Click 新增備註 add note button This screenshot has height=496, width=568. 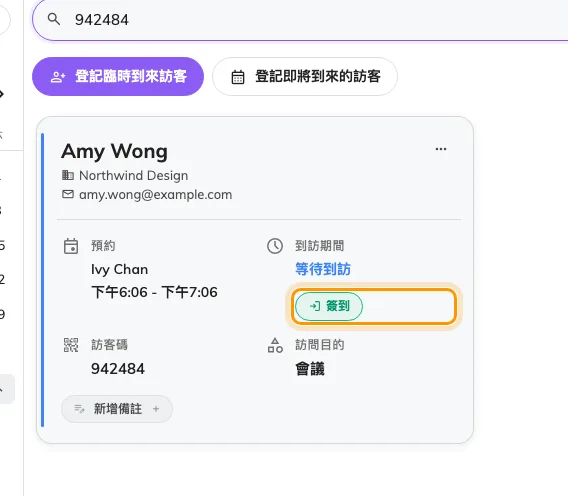pyautogui.click(x=117, y=409)
